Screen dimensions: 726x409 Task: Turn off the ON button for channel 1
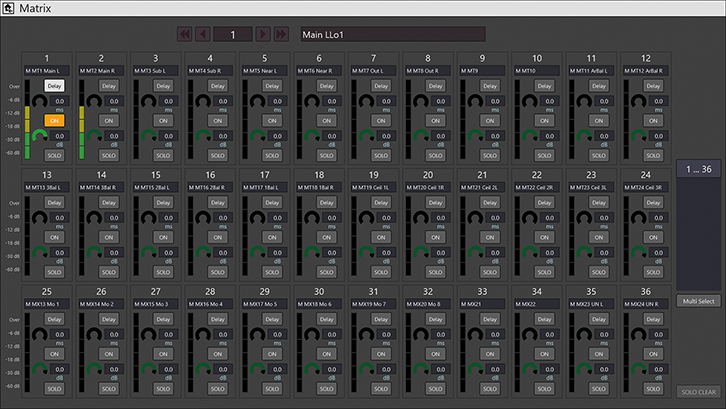point(54,120)
